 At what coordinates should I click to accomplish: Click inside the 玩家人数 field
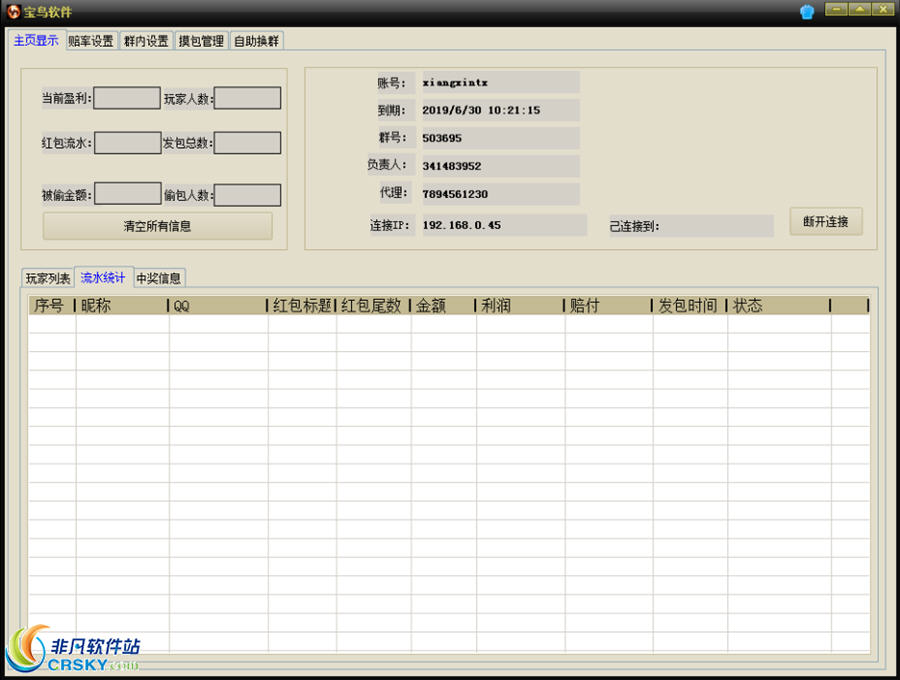247,98
